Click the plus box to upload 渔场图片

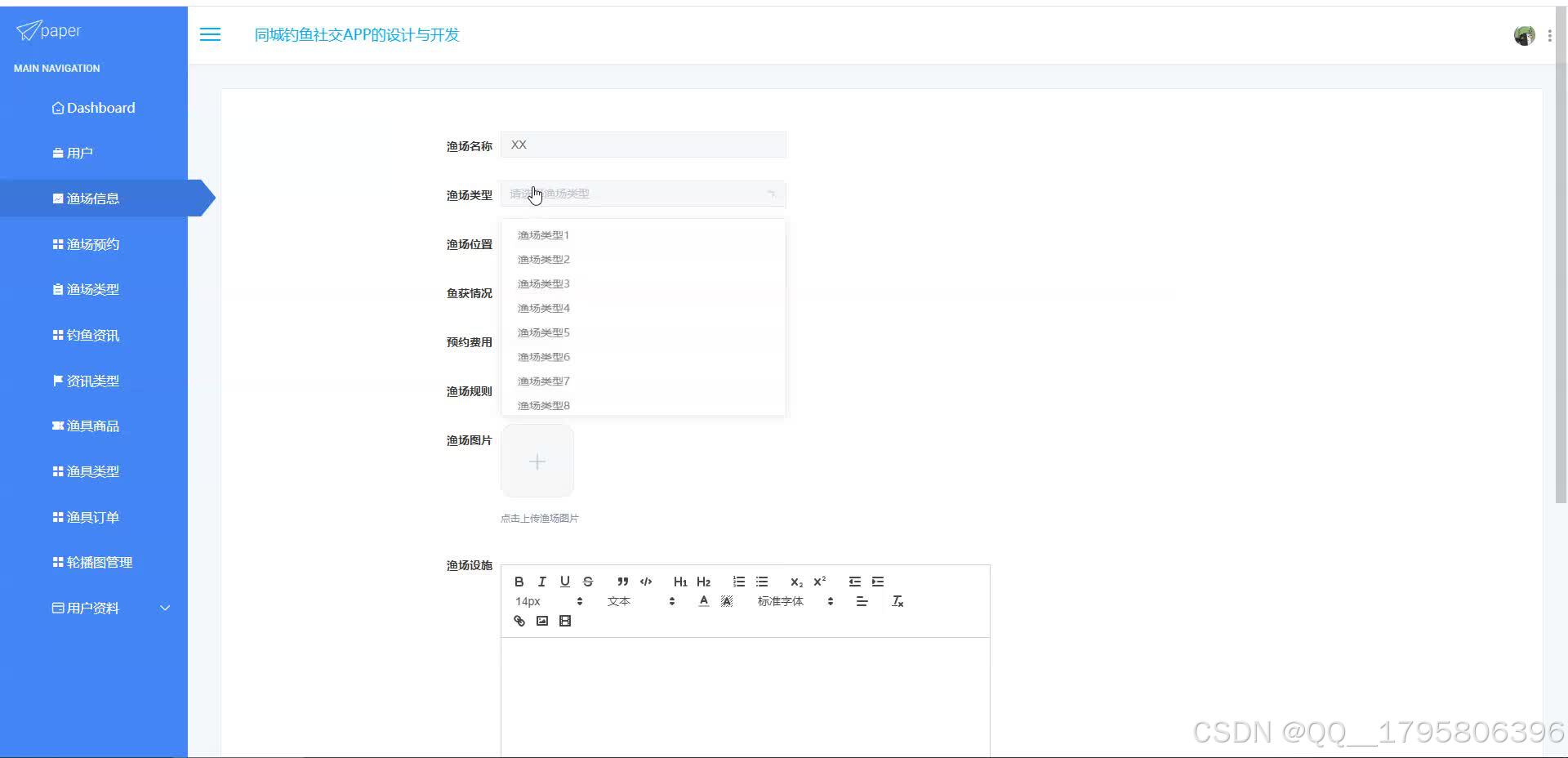click(x=537, y=461)
